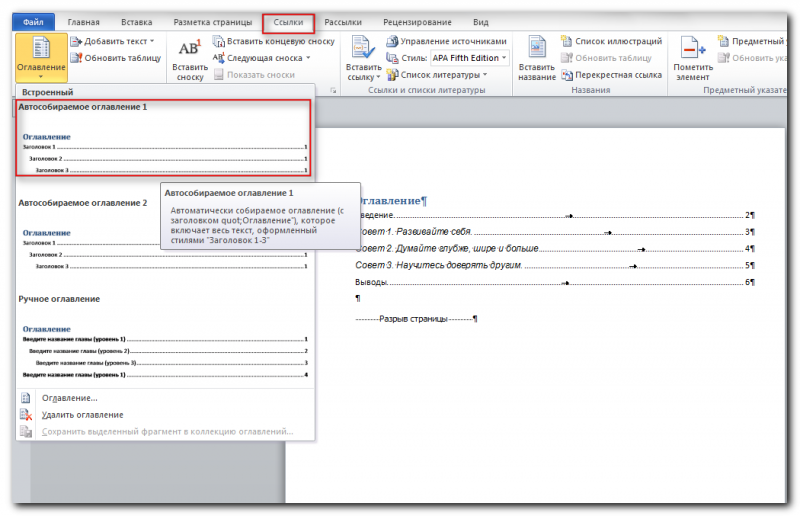Click Обновить таблицу next to Оглавление

pyautogui.click(x=116, y=58)
